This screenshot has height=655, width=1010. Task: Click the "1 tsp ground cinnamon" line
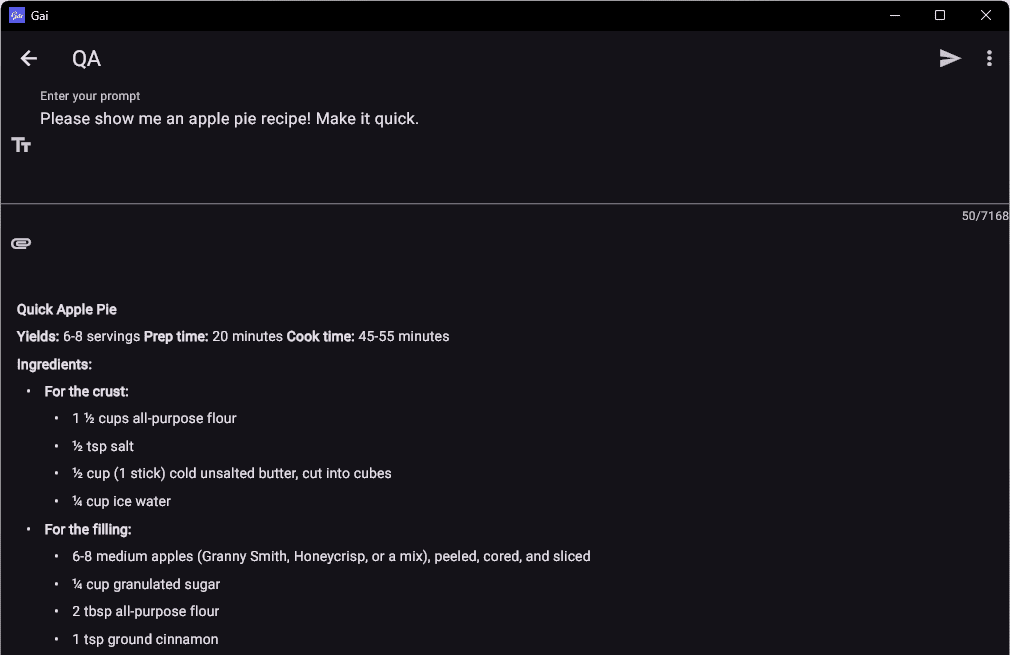[x=145, y=639]
